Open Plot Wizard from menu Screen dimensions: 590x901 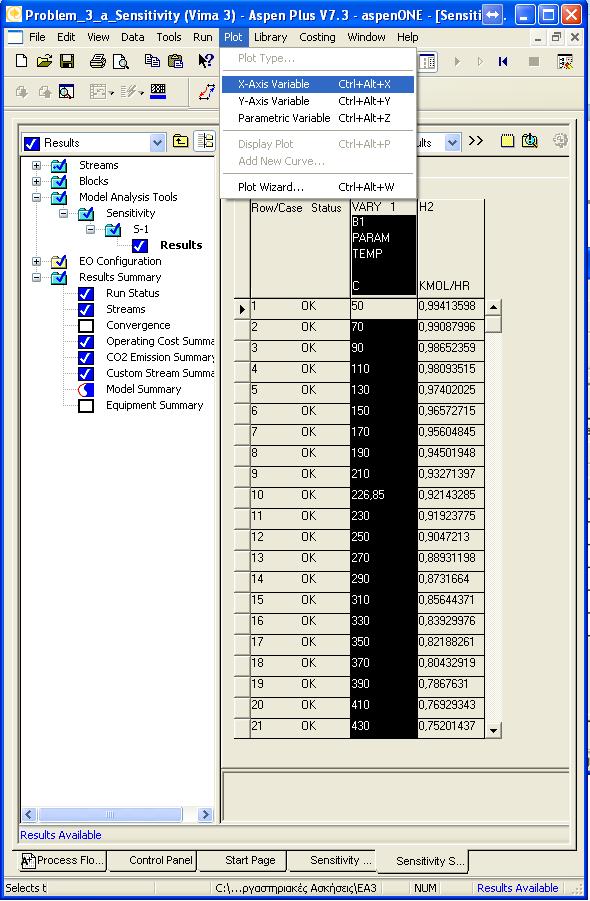(318, 187)
